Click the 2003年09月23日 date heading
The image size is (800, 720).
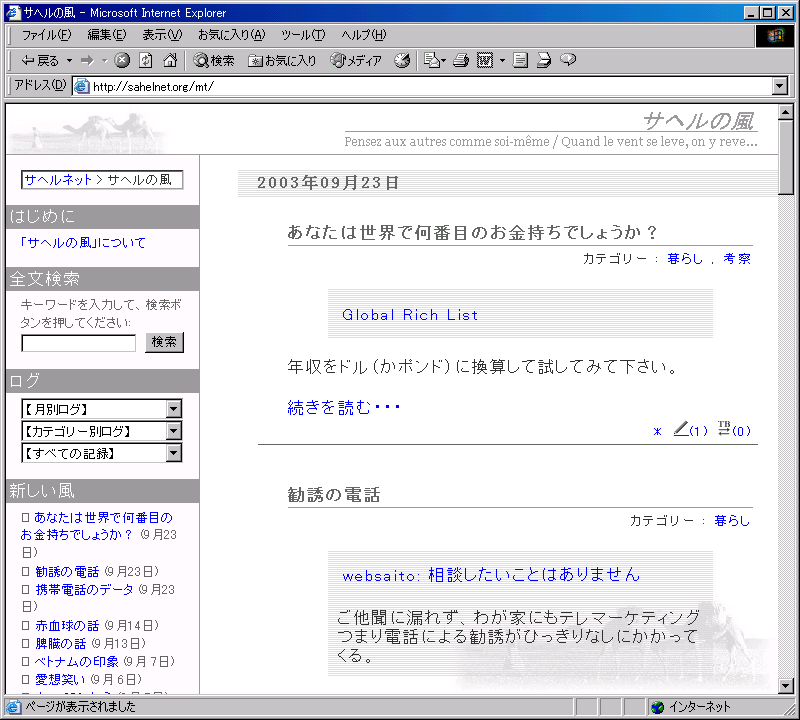(328, 183)
